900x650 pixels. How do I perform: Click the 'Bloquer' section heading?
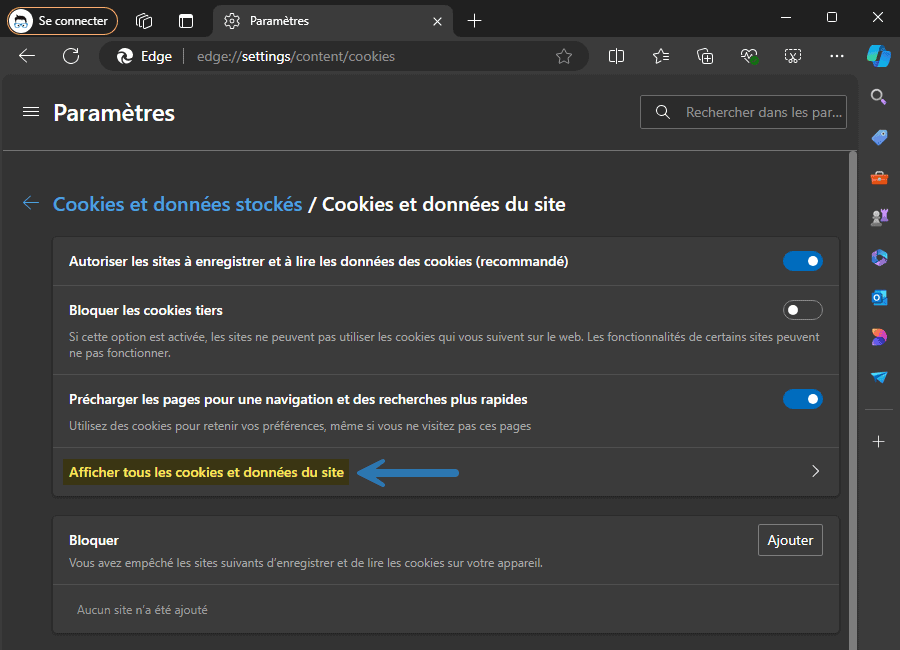tap(94, 540)
